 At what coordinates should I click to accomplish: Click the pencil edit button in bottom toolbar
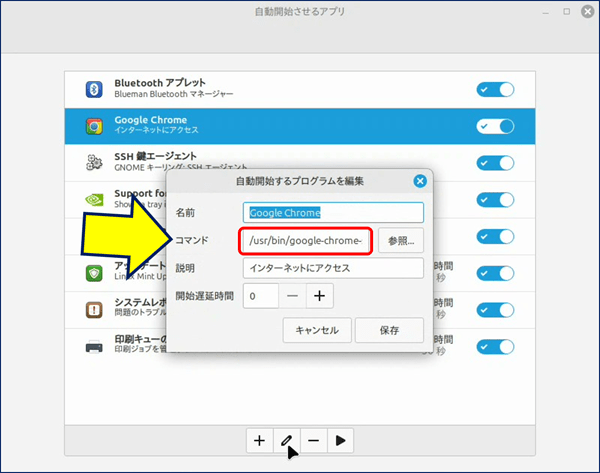[287, 440]
